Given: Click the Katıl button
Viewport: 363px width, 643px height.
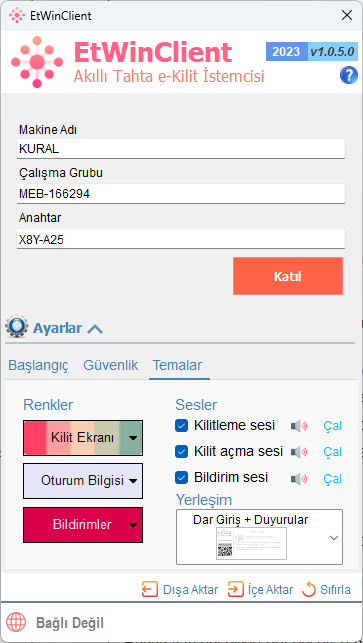Looking at the screenshot, I should (x=288, y=276).
